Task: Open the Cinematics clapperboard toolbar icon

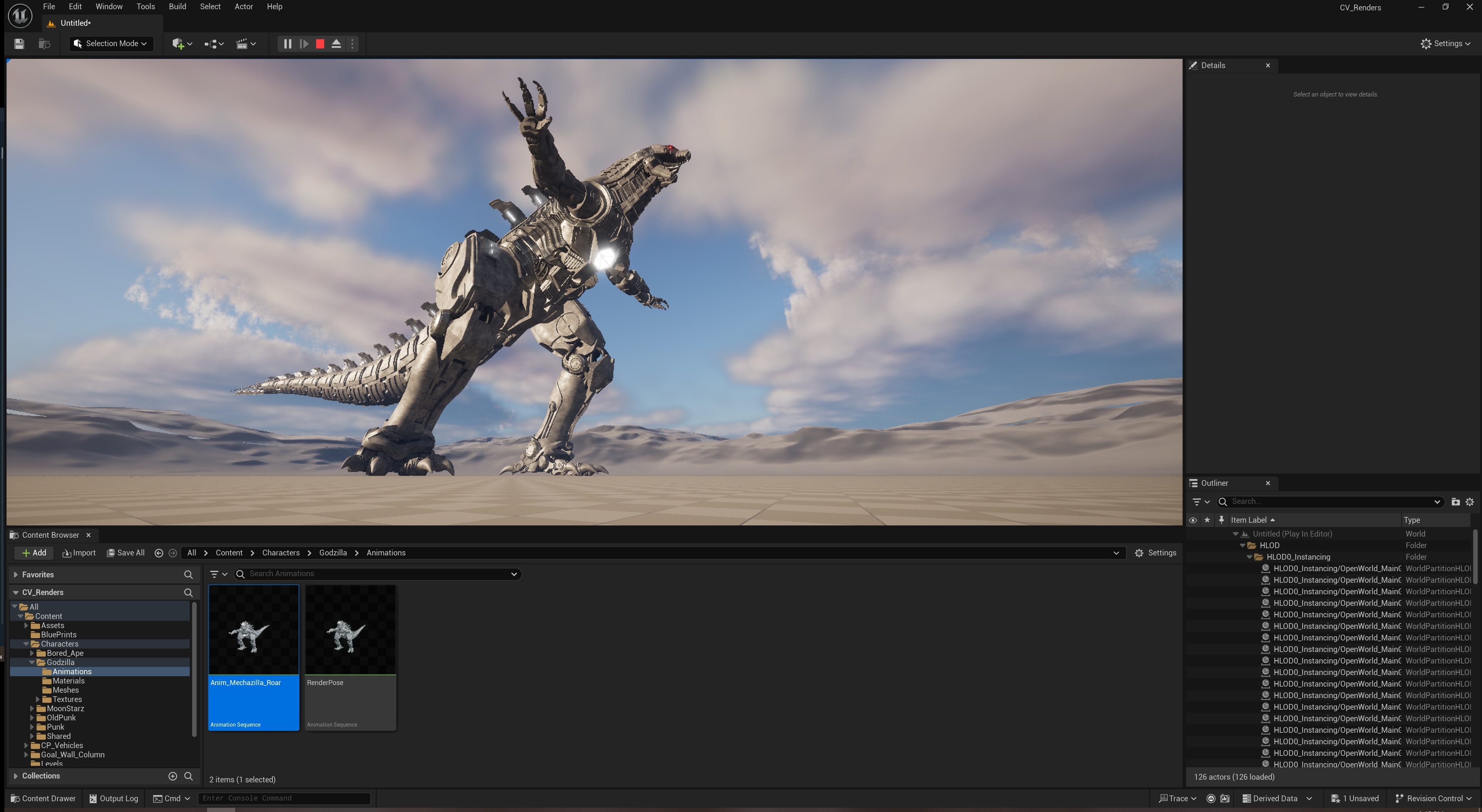Action: (x=246, y=44)
